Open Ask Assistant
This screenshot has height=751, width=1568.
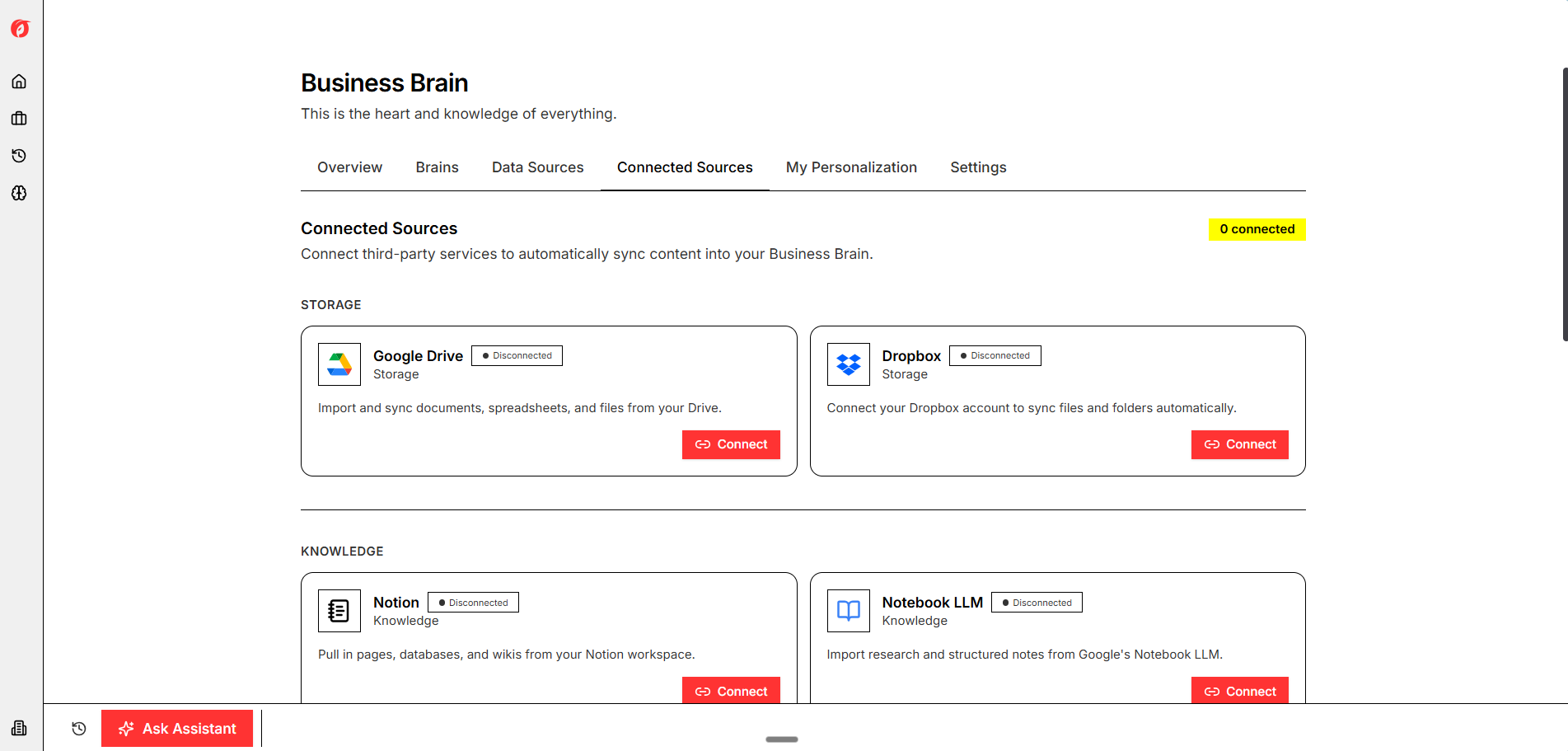(177, 729)
